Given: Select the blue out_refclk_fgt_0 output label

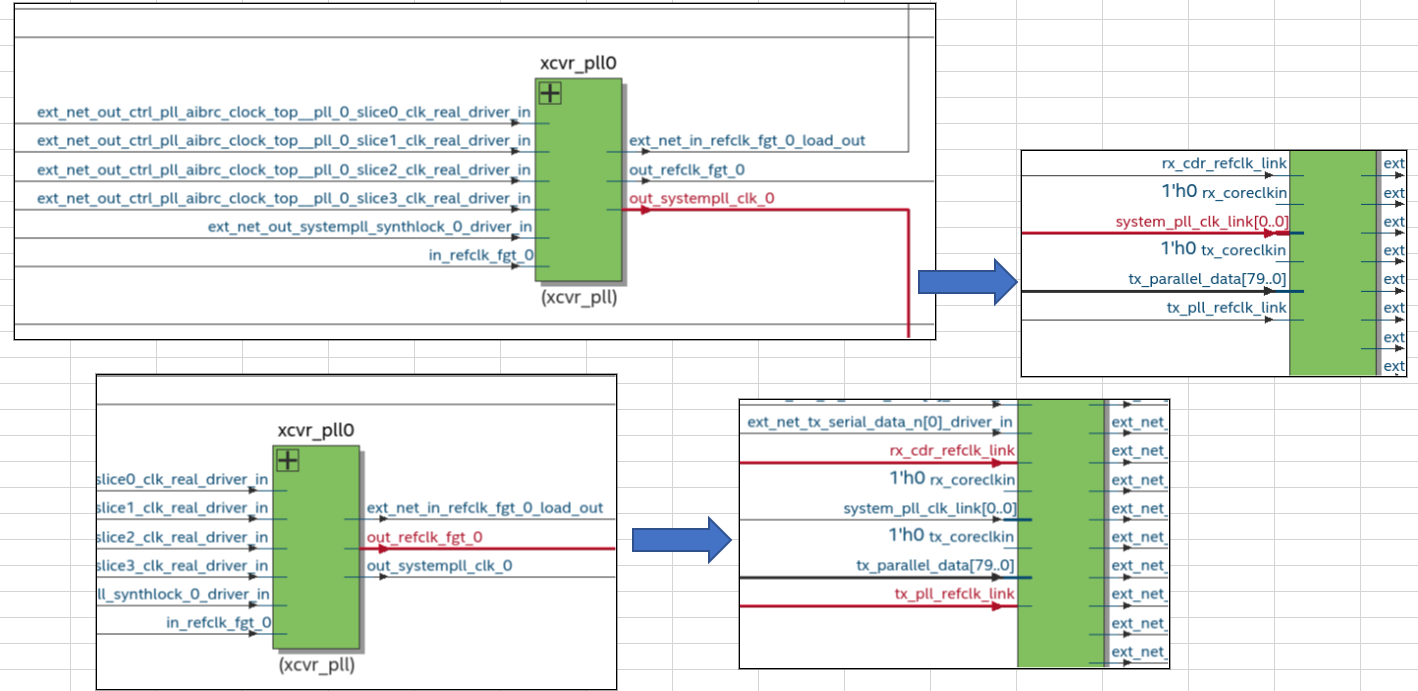Looking at the screenshot, I should (x=687, y=170).
